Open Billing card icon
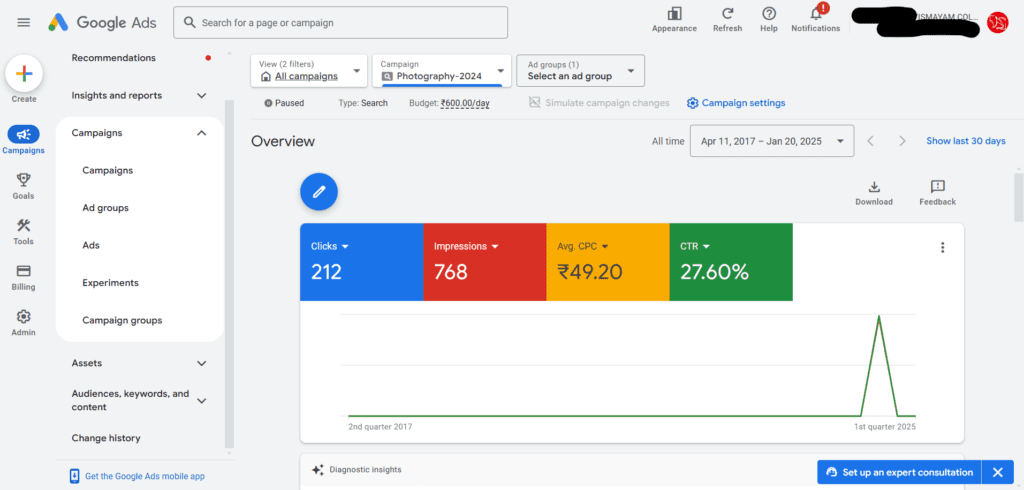Screen dimensions: 1024x490 click(24, 277)
